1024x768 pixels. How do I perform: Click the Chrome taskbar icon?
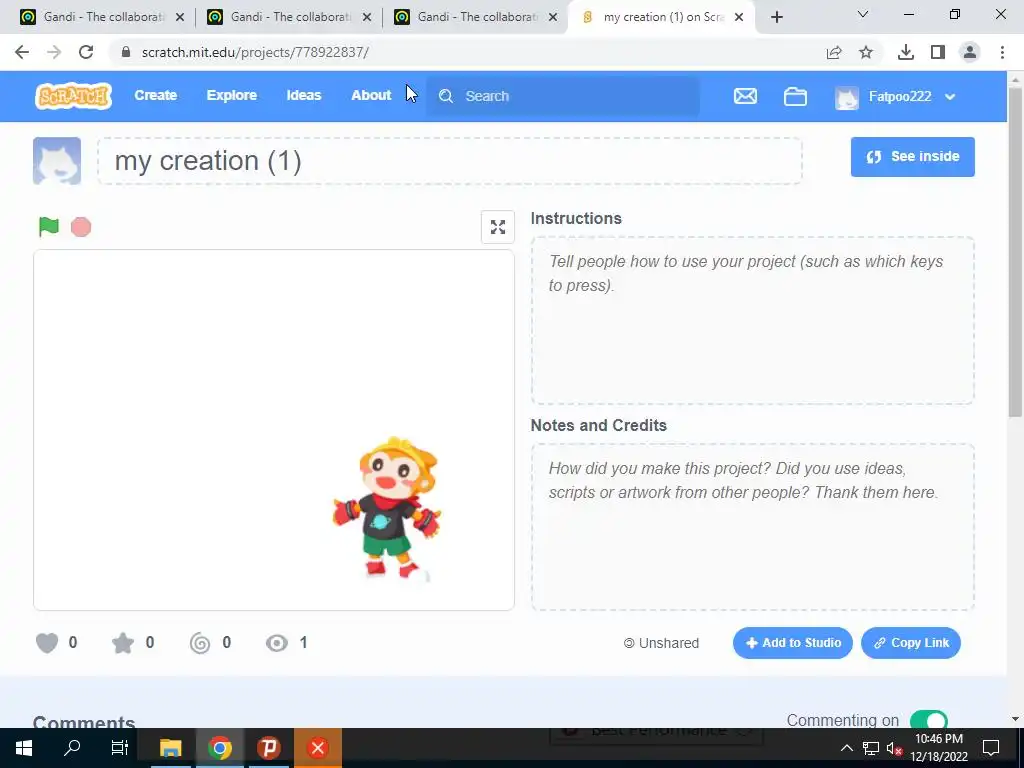click(x=220, y=748)
